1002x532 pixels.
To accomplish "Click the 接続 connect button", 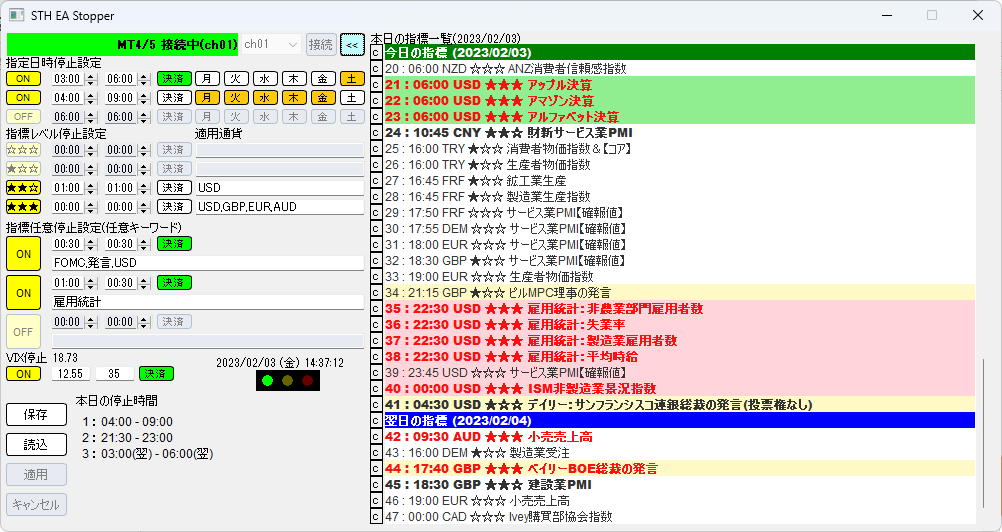I will click(x=320, y=44).
